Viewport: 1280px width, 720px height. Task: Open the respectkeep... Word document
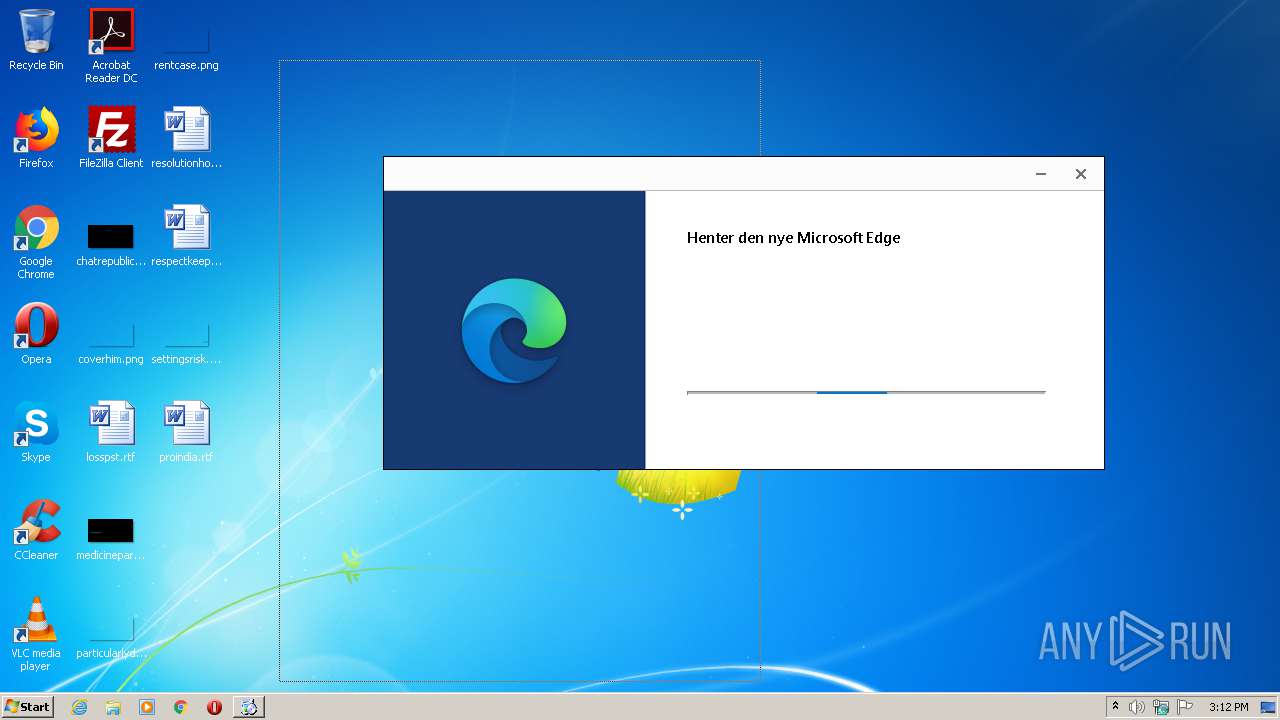[186, 237]
